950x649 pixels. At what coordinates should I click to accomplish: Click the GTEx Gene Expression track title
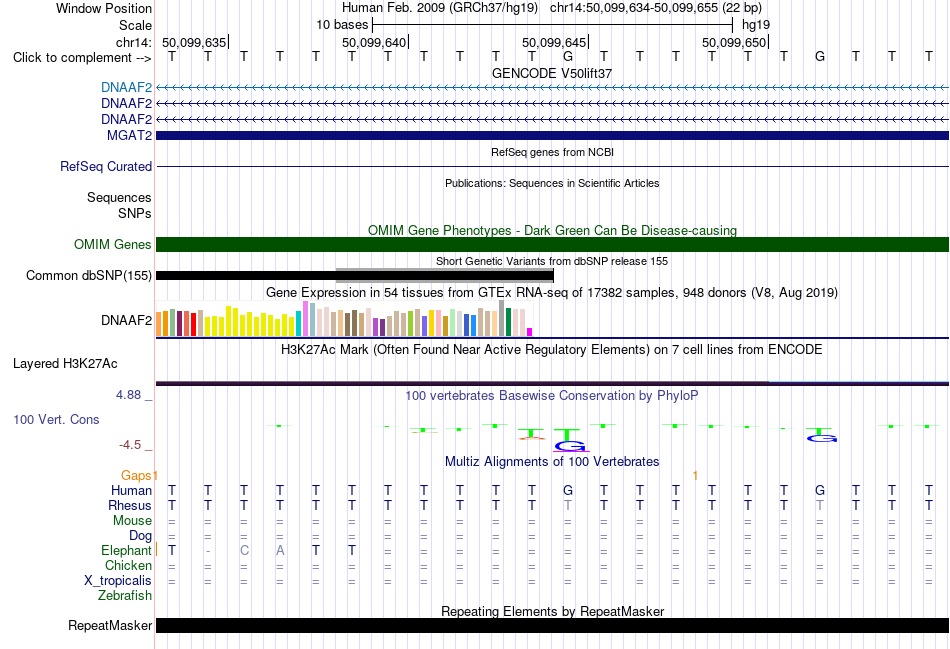tap(552, 293)
